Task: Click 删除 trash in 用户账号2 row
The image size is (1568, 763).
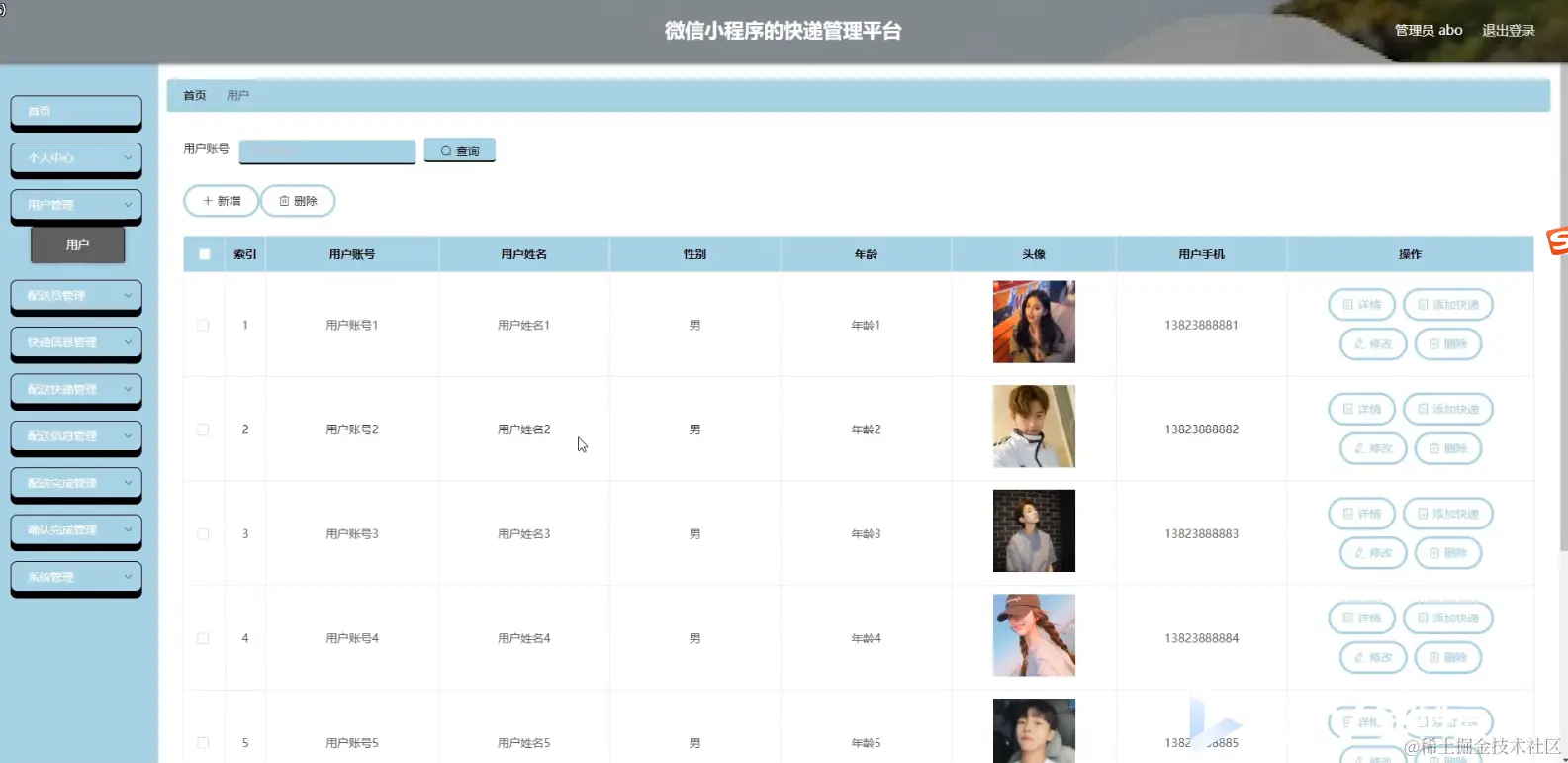Action: point(1448,448)
